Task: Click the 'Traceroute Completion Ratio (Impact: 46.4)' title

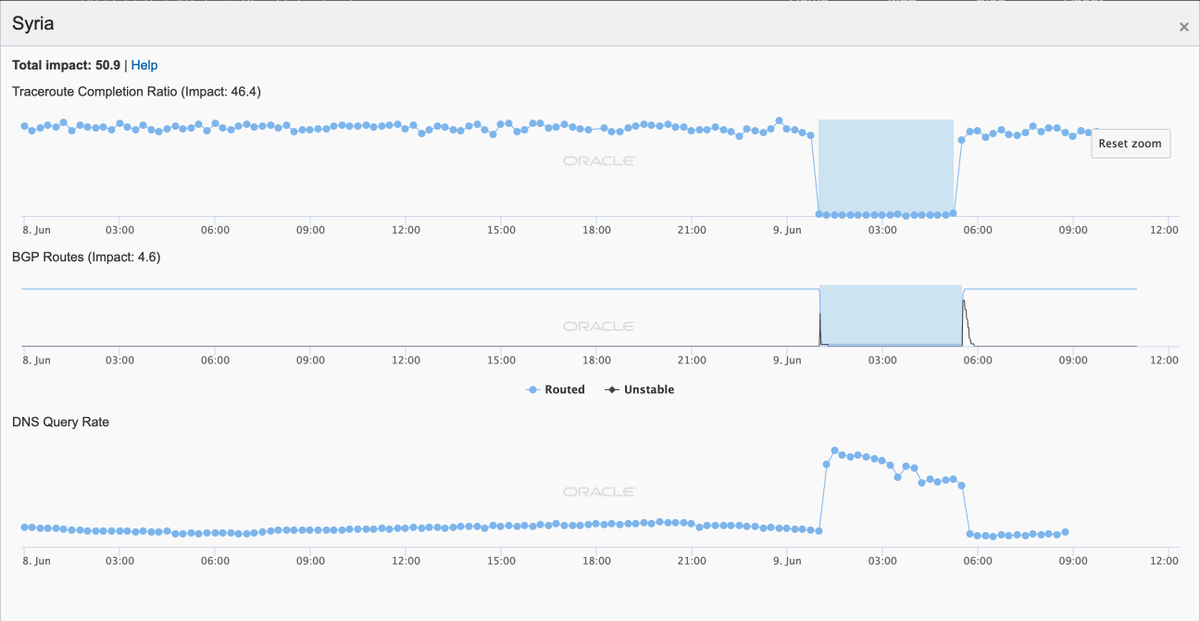Action: (x=136, y=91)
